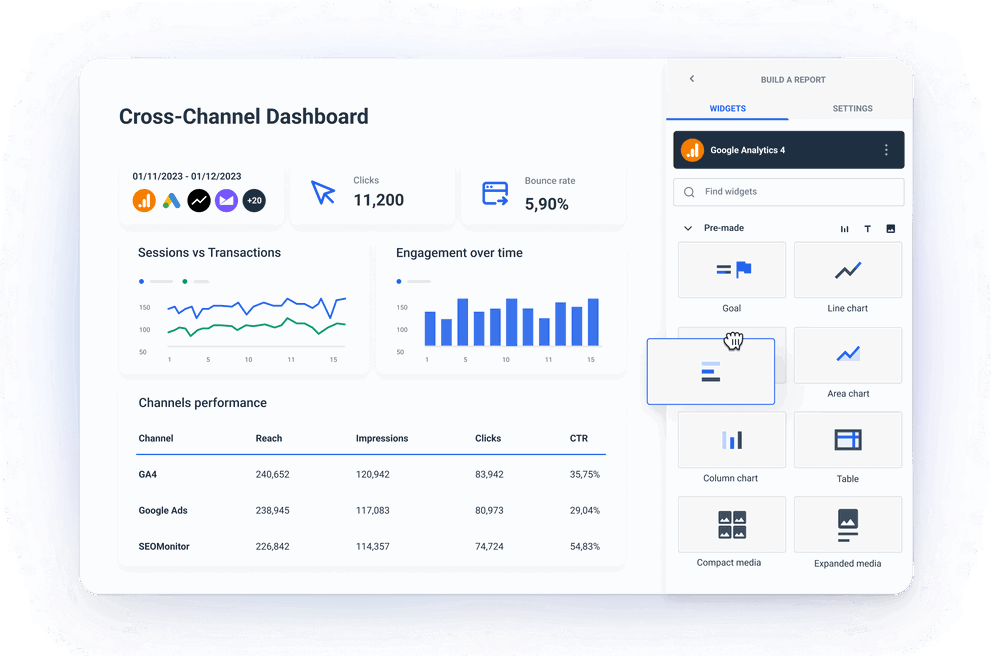991x656 pixels.
Task: Sort by the Impressions column header
Action: tap(382, 438)
